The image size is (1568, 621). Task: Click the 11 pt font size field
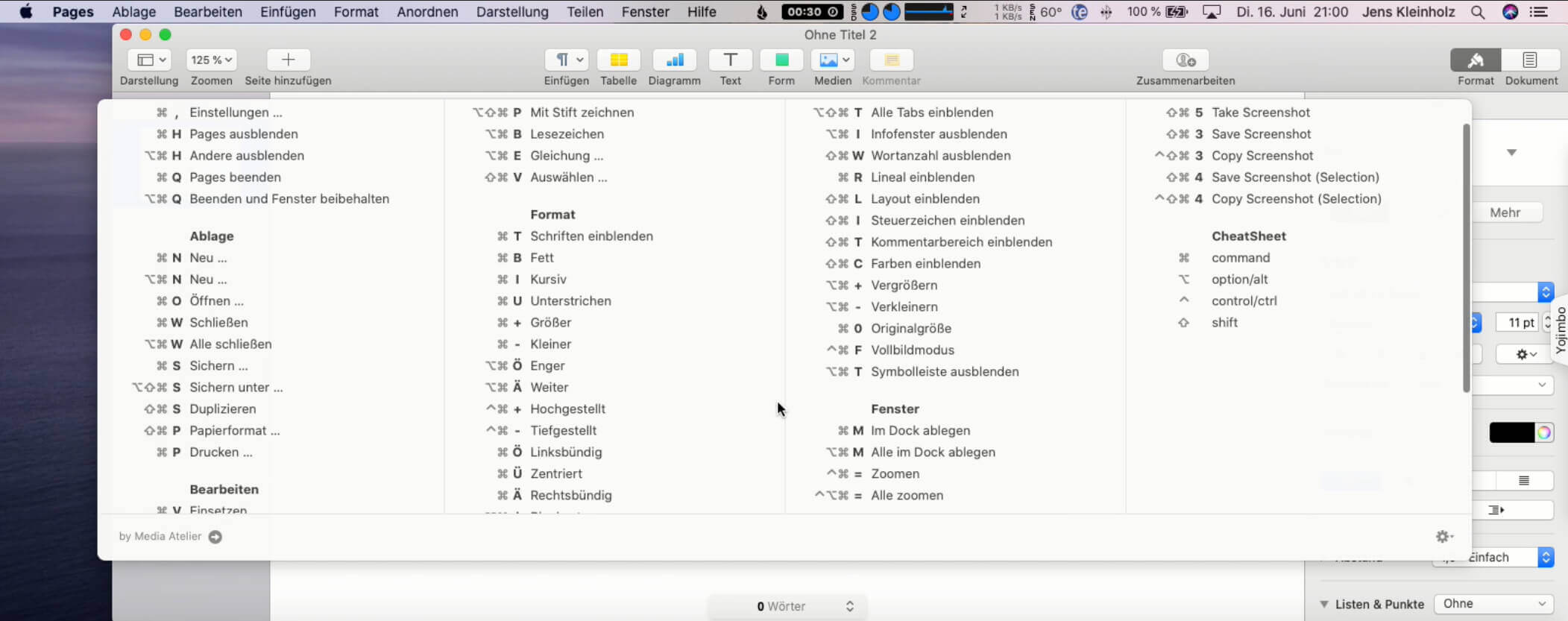click(x=1520, y=322)
